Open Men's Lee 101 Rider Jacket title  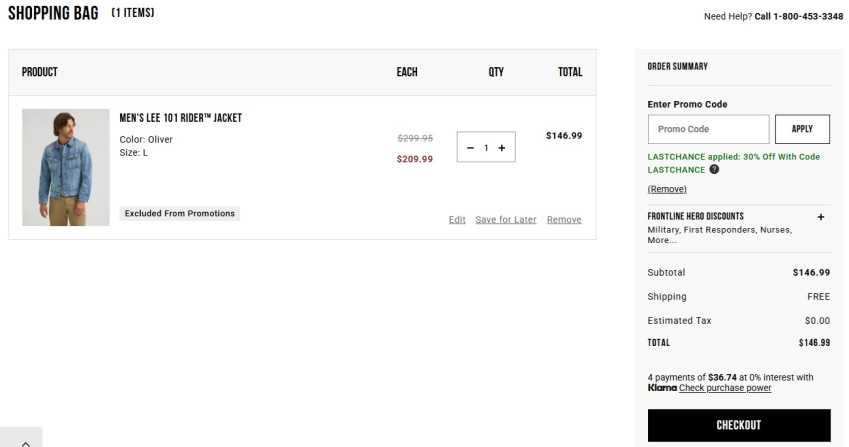[181, 118]
